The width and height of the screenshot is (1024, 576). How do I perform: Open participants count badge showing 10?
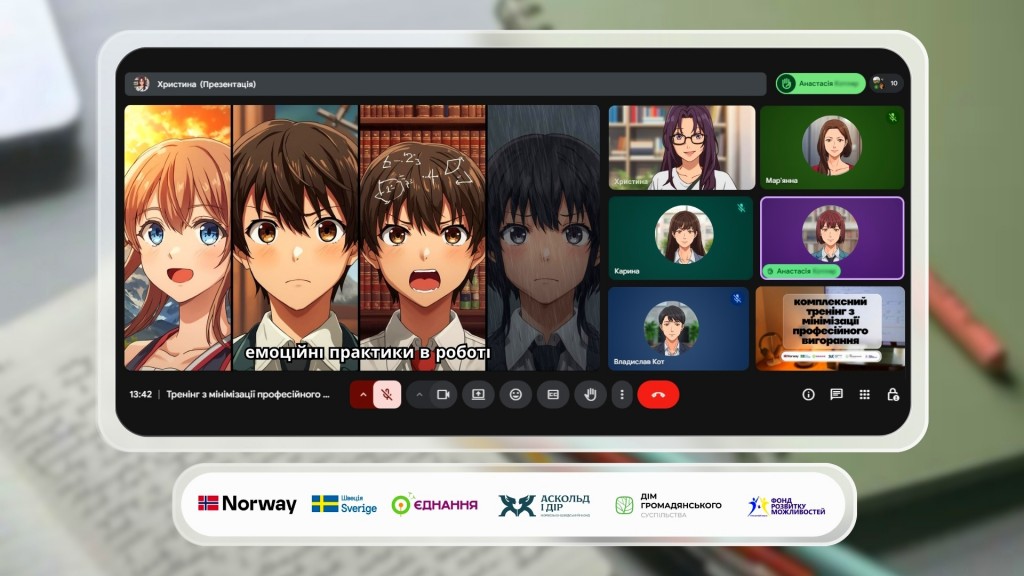[x=886, y=84]
